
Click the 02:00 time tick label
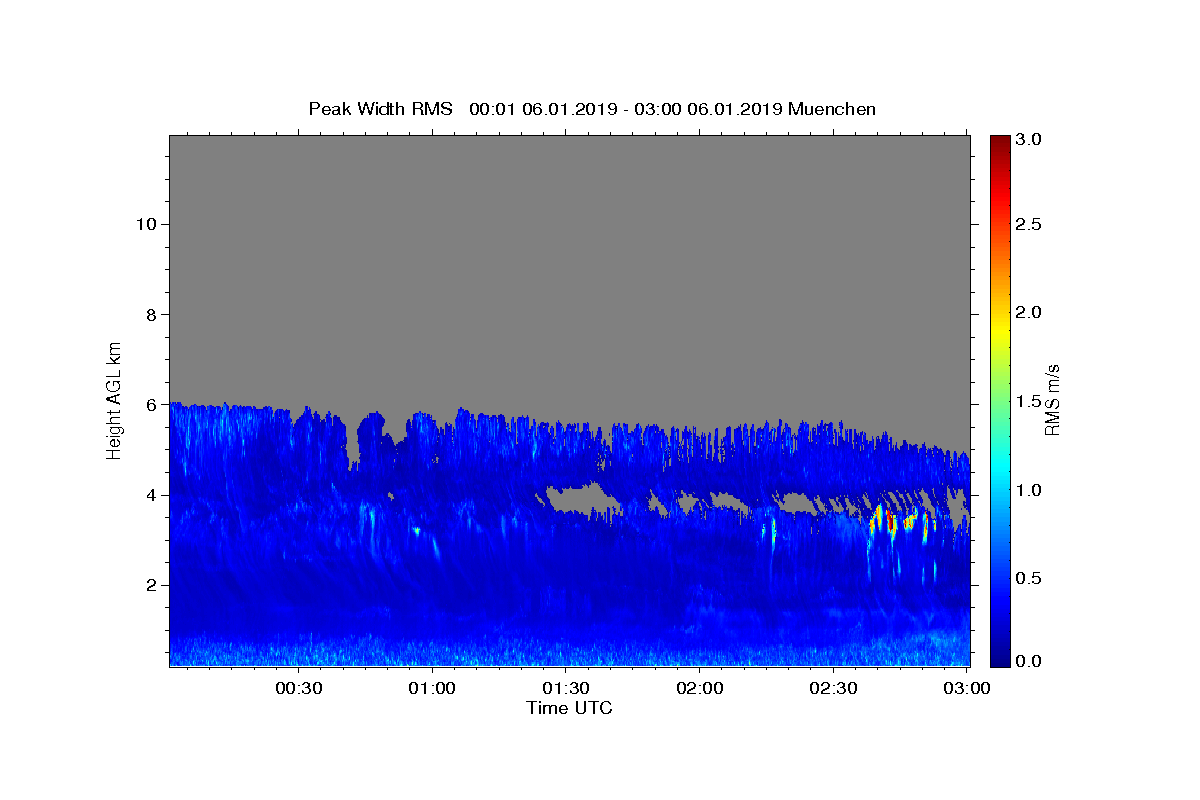click(x=700, y=688)
